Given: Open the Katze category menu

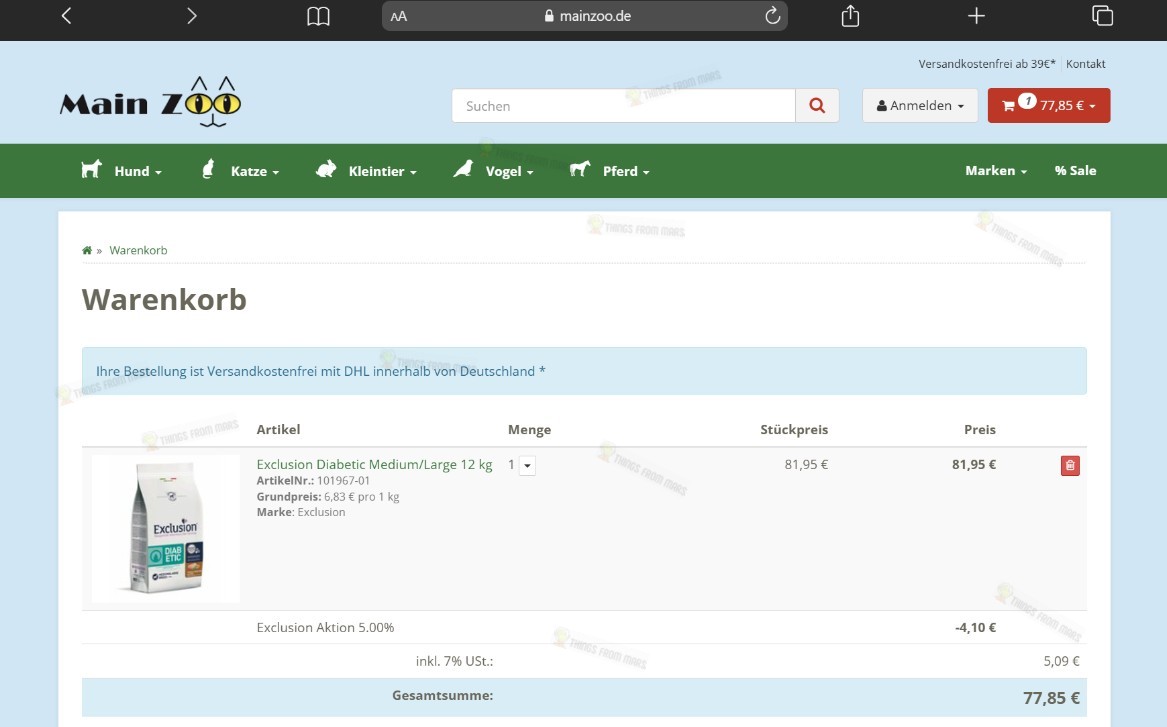Looking at the screenshot, I should pos(255,171).
